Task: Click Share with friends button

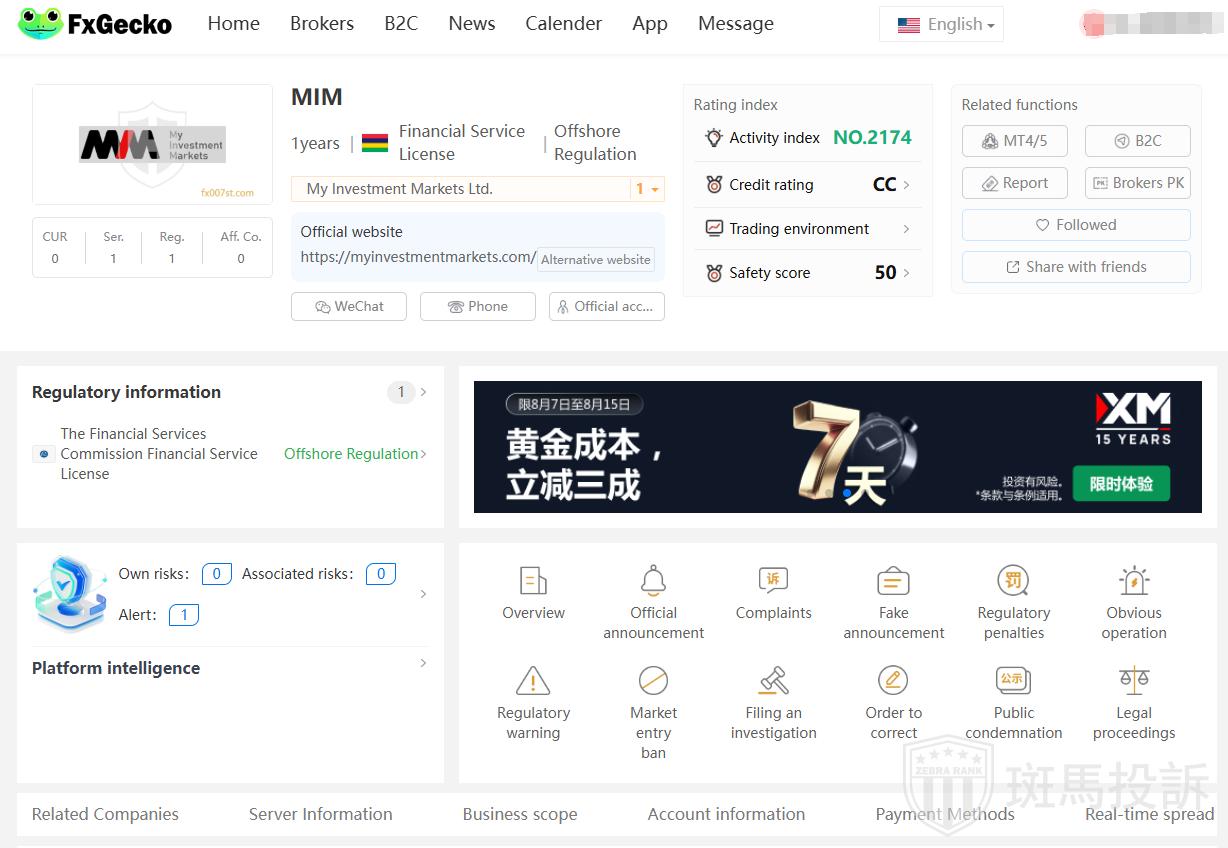Action: (1075, 267)
